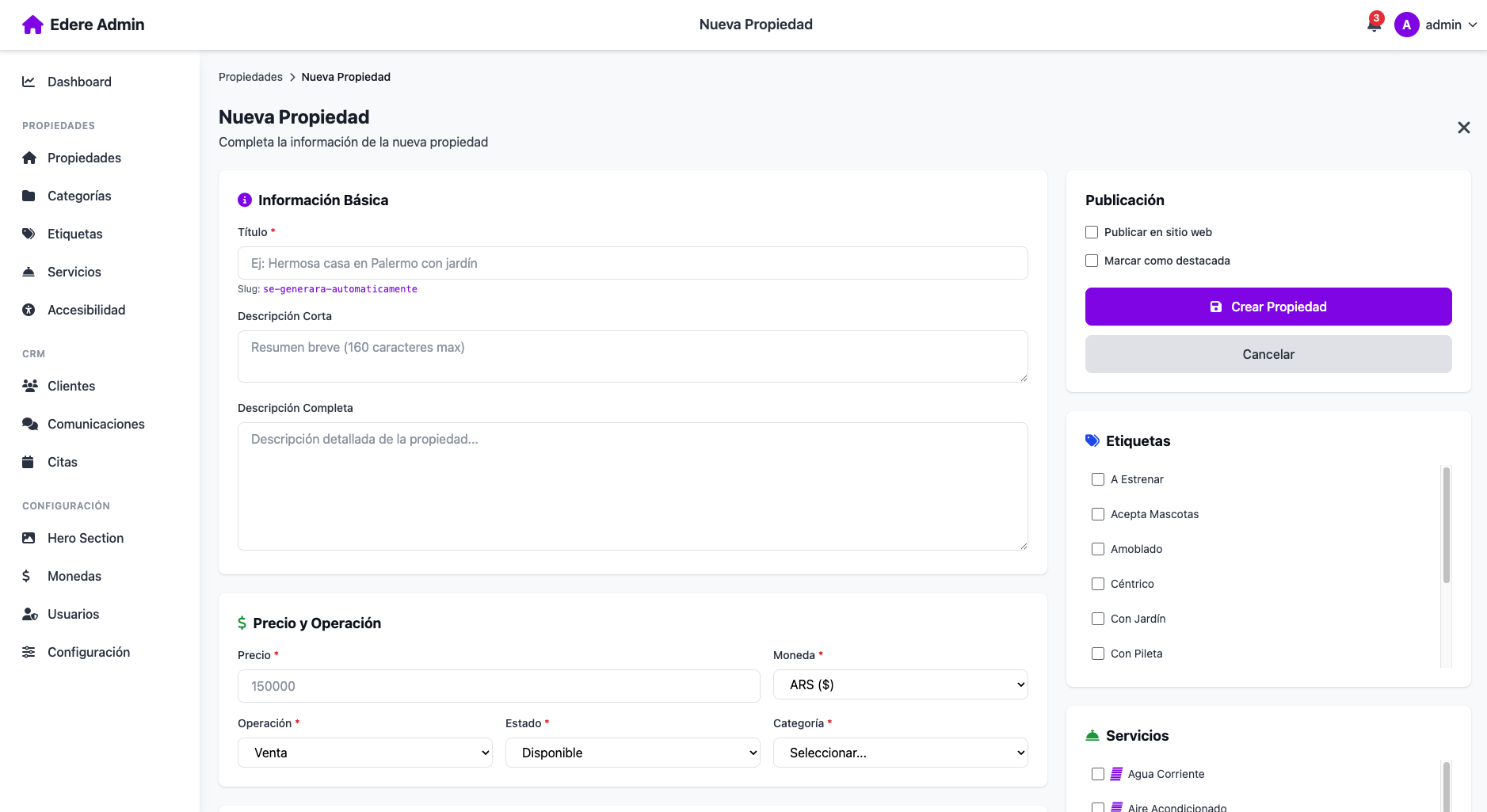The width and height of the screenshot is (1487, 812).
Task: Go to Hero Section in sidebar
Action: [86, 538]
